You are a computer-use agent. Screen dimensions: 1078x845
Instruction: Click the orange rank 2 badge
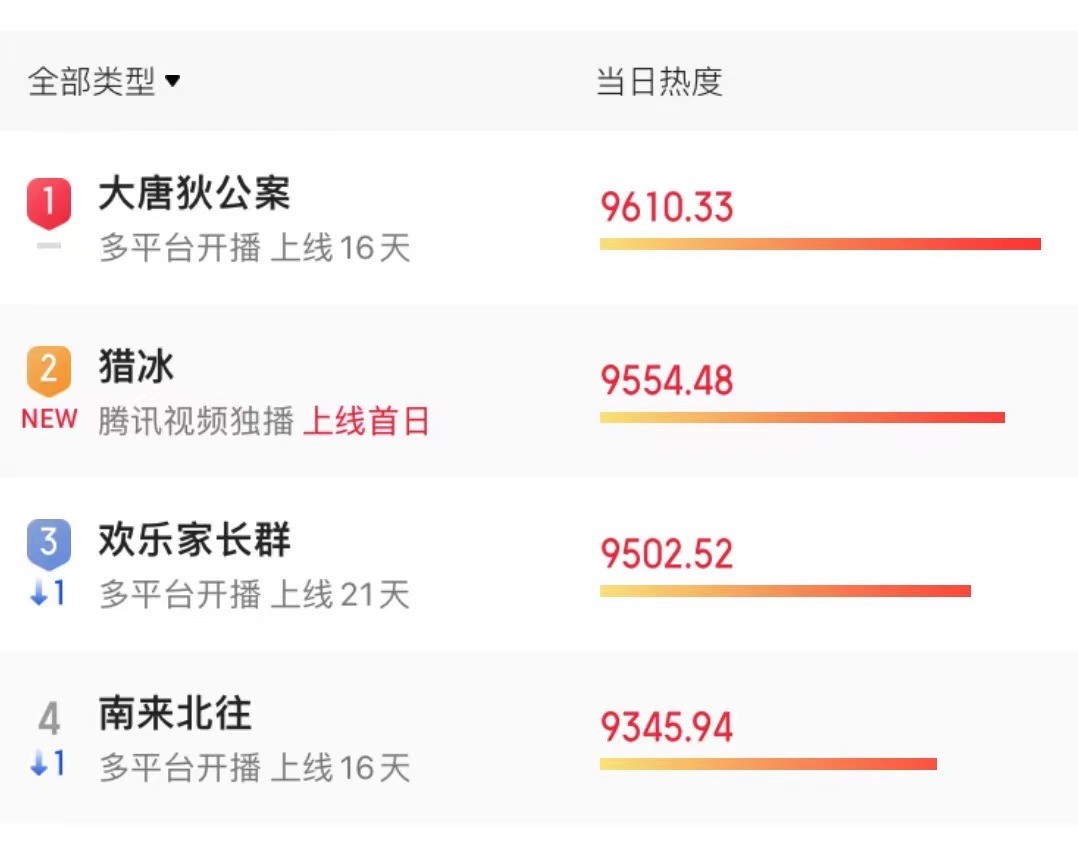pos(49,371)
